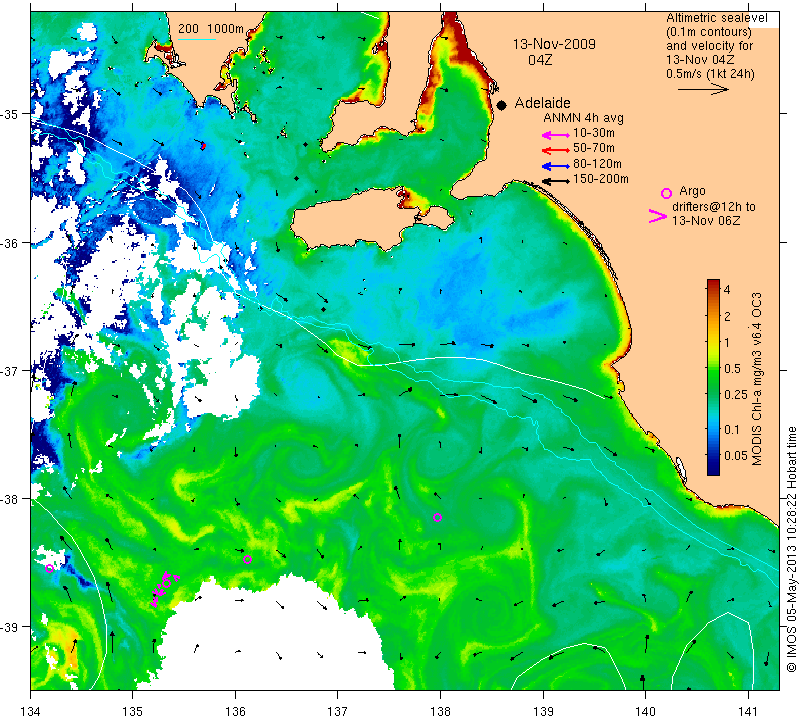800x720 pixels.
Task: Click the longitude tick label 141
Action: [x=748, y=711]
